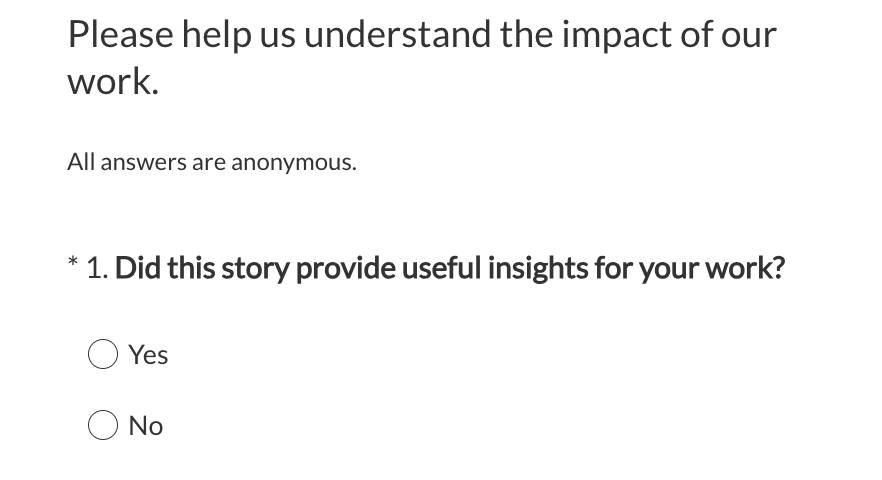Viewport: 882px width, 480px height.
Task: Click the "Yes" answer label text
Action: click(x=149, y=355)
